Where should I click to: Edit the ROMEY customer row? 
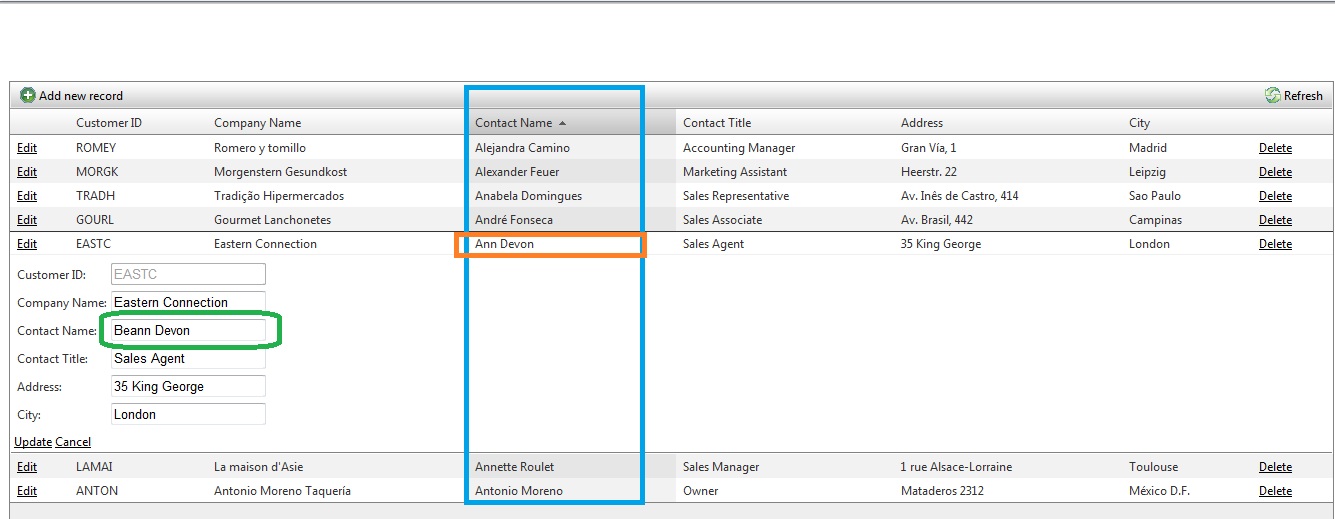pyautogui.click(x=27, y=148)
